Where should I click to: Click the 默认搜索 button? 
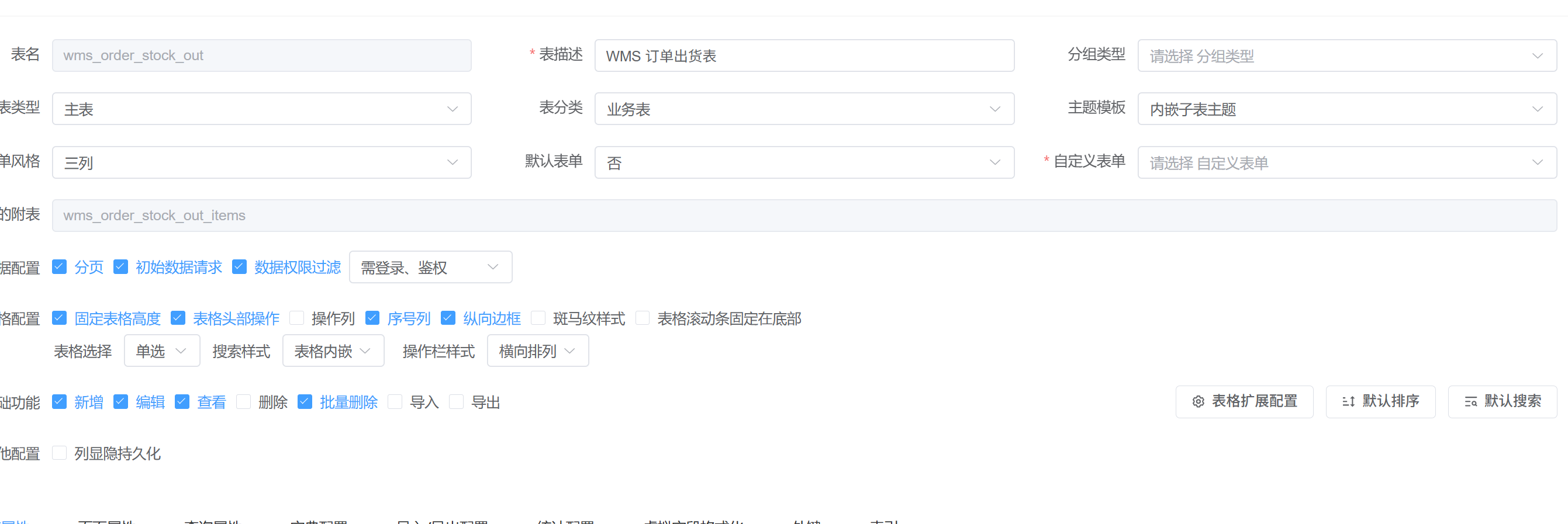click(x=1502, y=402)
